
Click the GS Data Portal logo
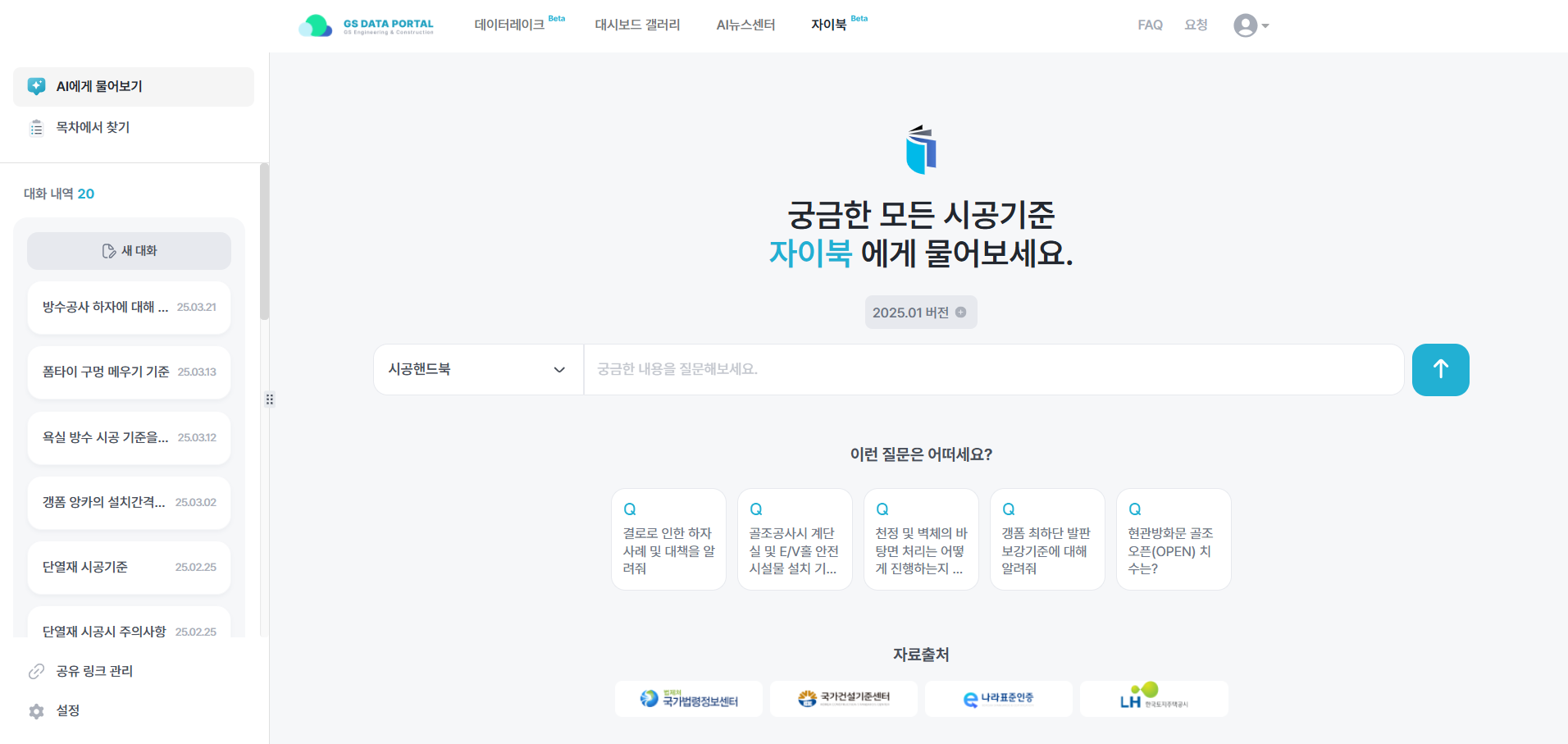[367, 25]
